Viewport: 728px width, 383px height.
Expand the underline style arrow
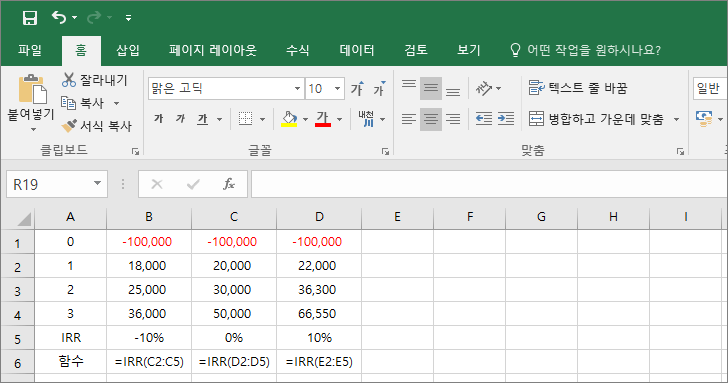[x=219, y=119]
